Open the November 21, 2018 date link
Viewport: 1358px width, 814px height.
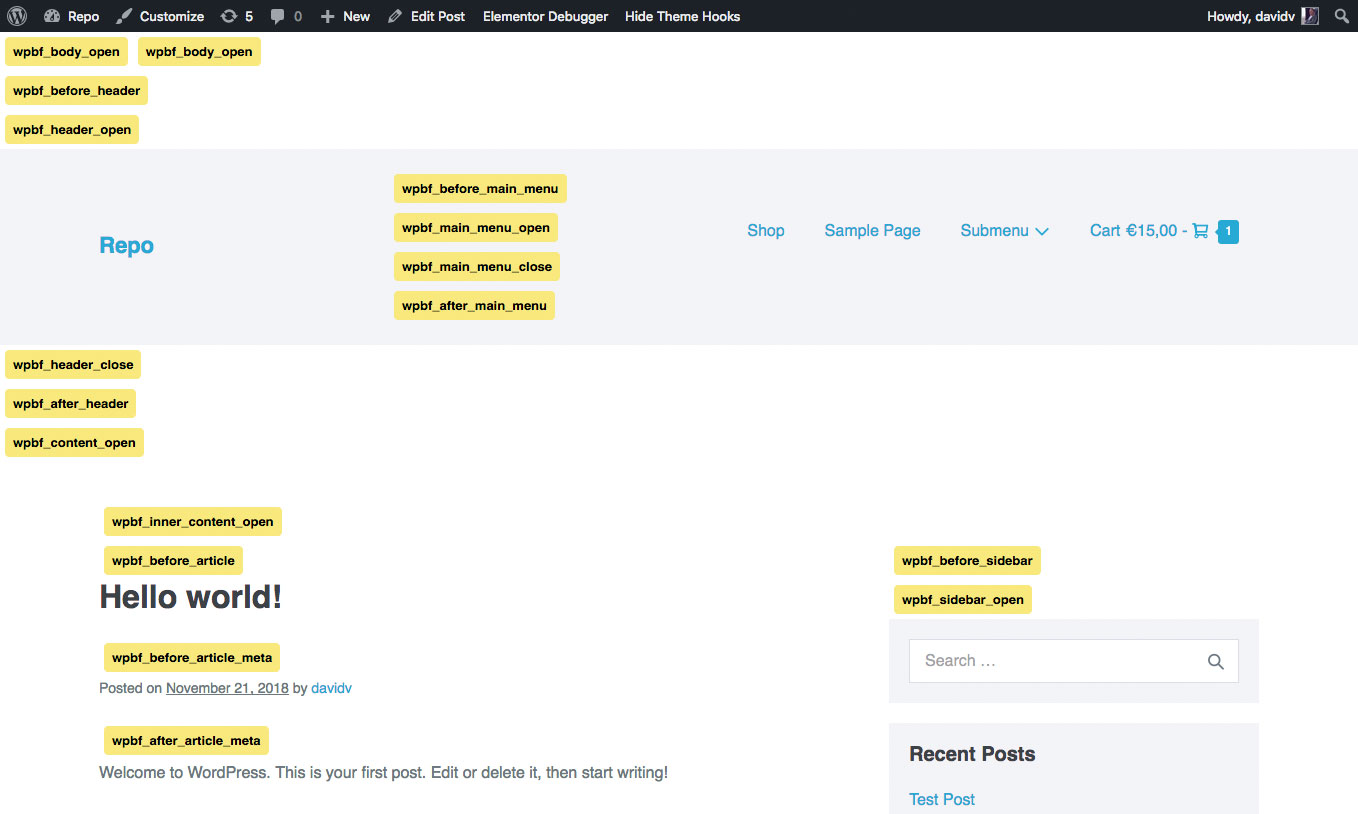tap(227, 688)
